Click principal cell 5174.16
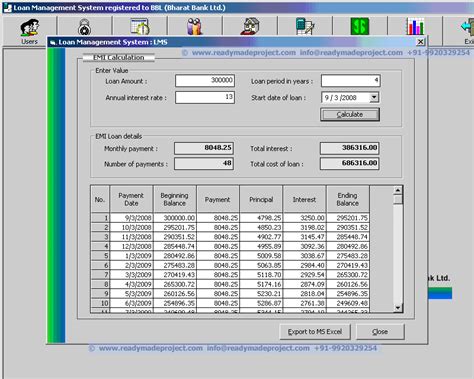Viewport: 474px width, 379px height. (261, 284)
